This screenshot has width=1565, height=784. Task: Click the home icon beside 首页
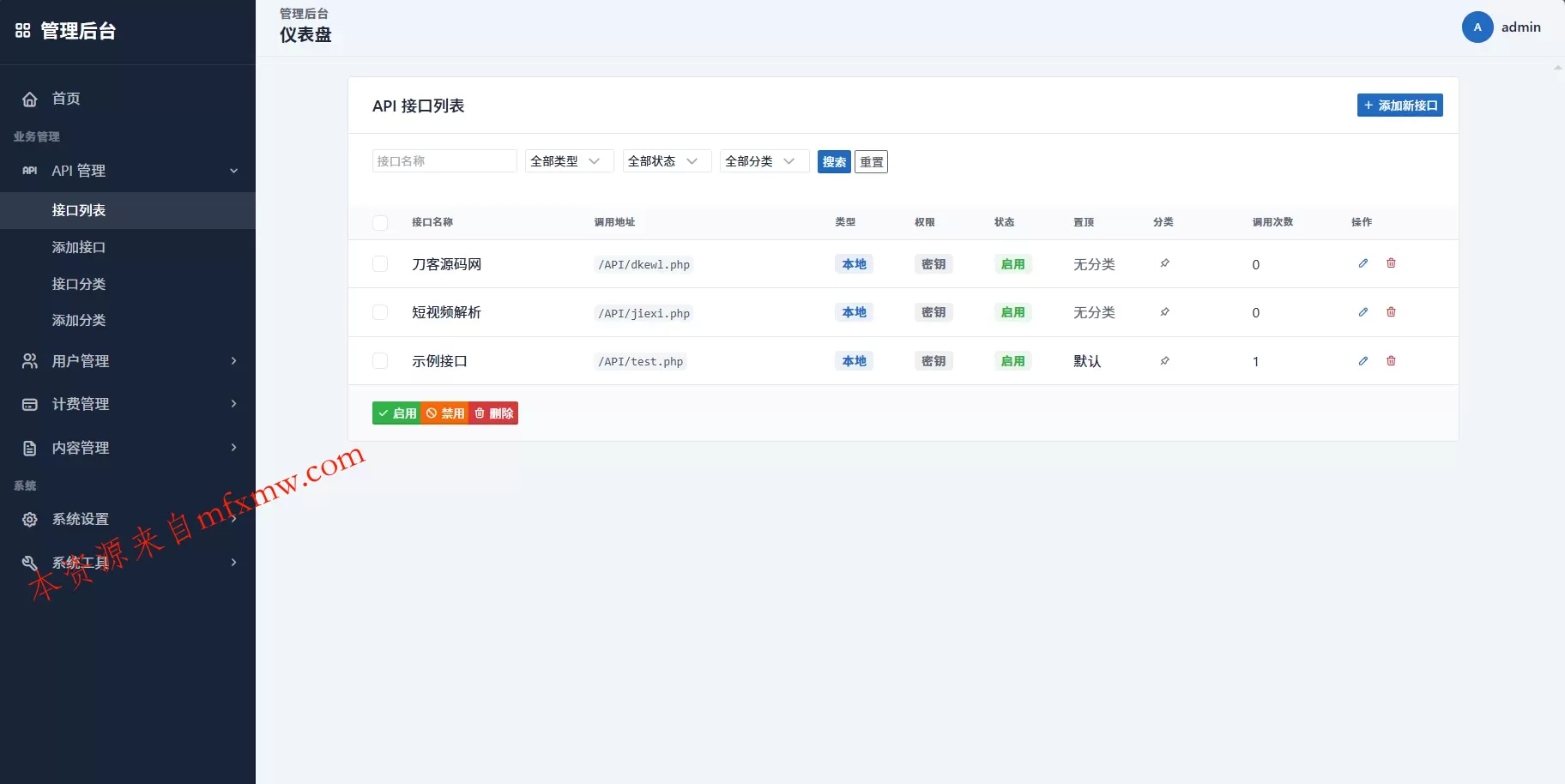click(30, 99)
